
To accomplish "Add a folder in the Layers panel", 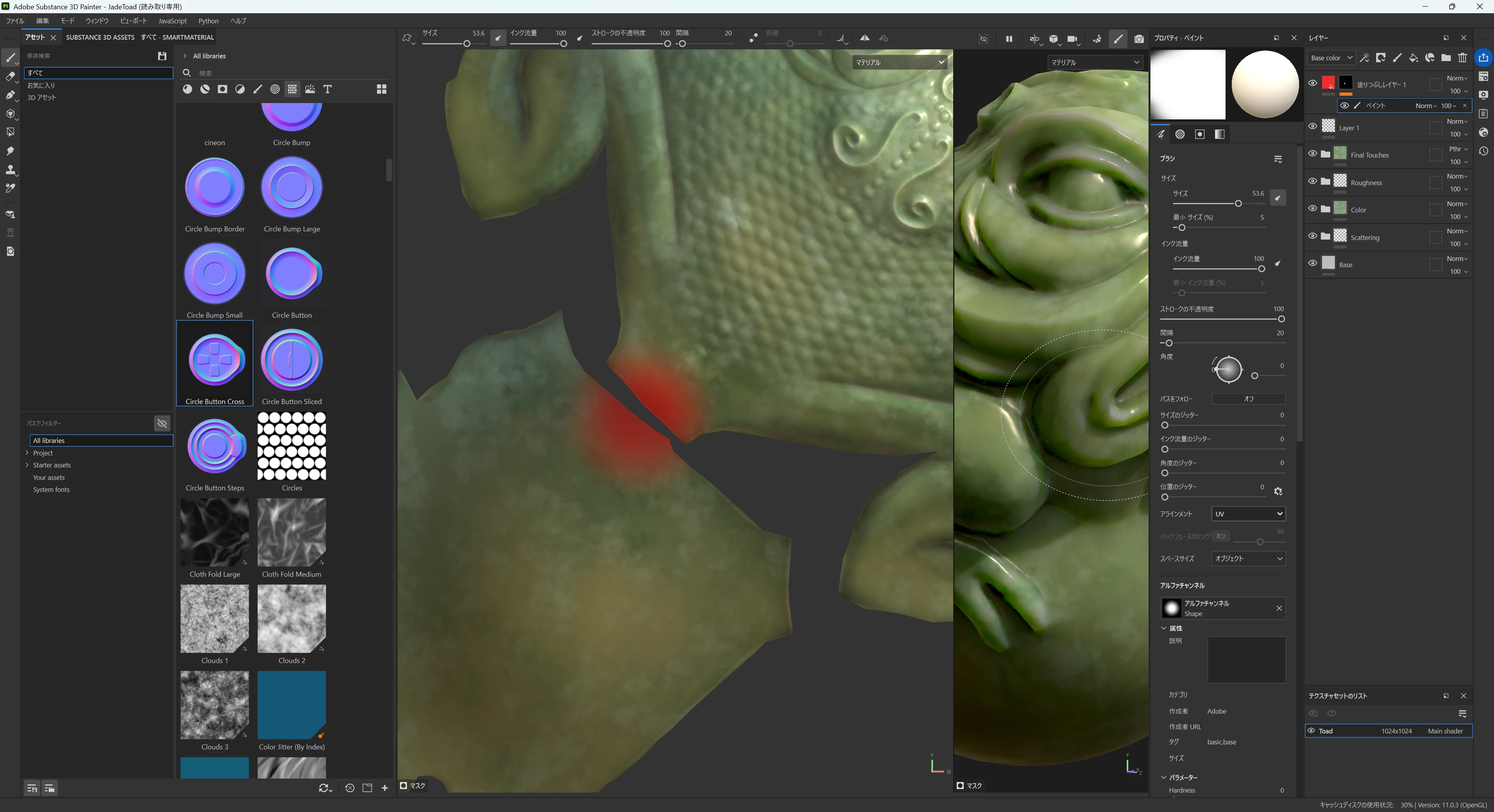I will pyautogui.click(x=1446, y=58).
